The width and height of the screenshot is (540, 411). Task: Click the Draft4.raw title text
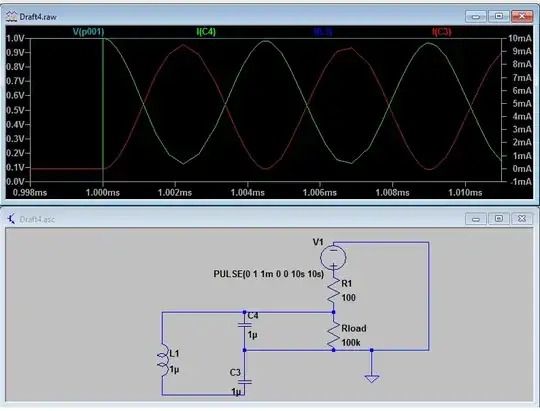38,17
